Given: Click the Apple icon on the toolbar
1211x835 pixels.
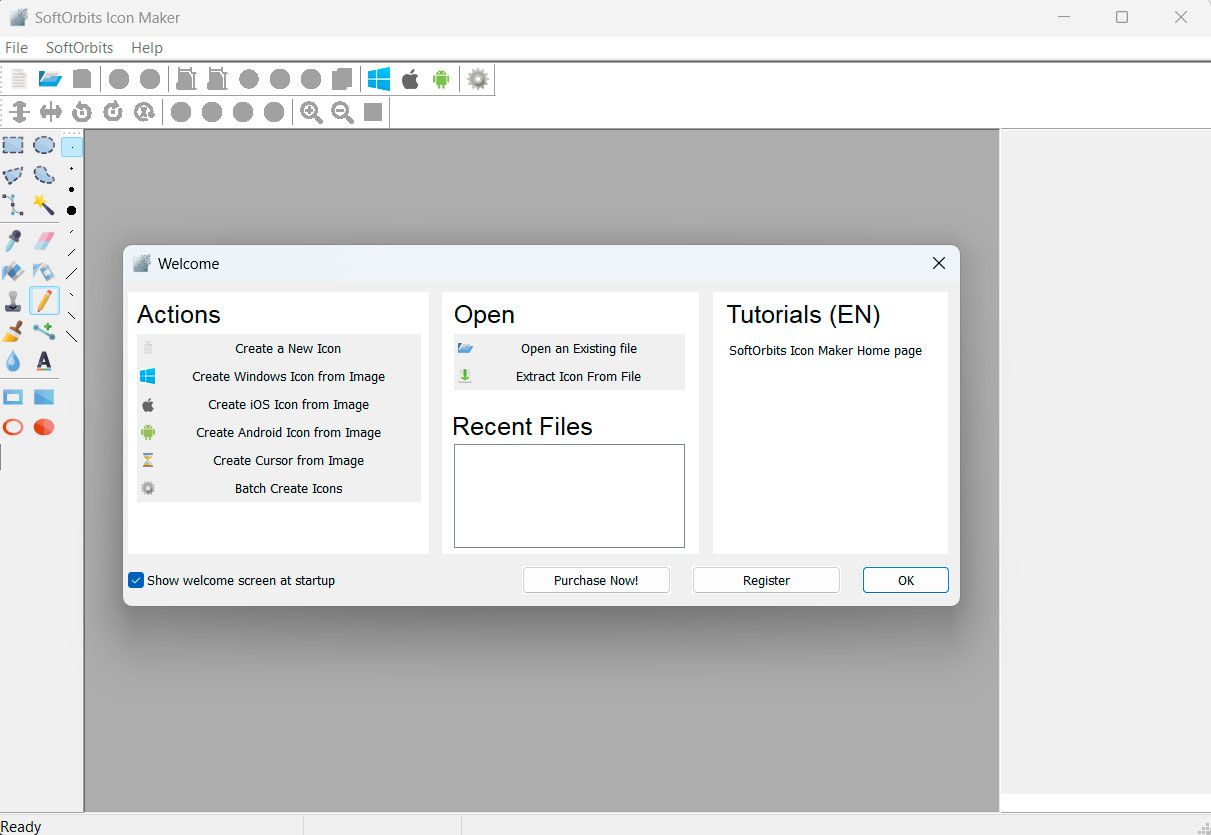Looking at the screenshot, I should 410,79.
